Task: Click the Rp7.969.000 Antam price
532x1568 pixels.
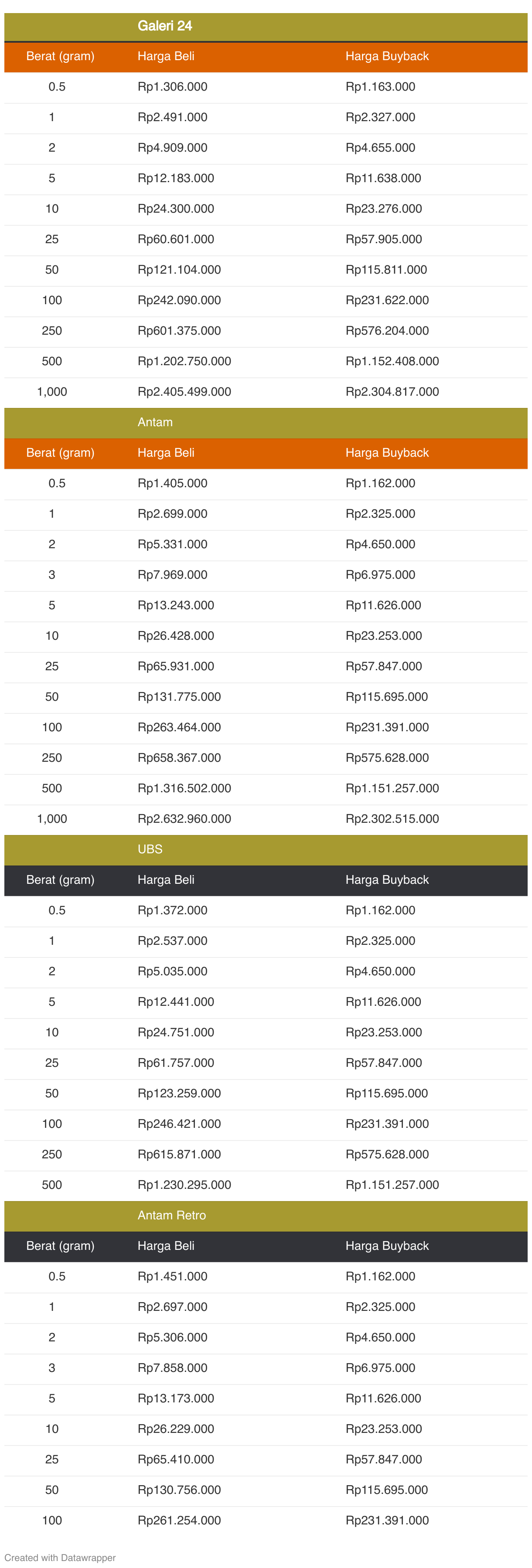Action: pyautogui.click(x=172, y=575)
